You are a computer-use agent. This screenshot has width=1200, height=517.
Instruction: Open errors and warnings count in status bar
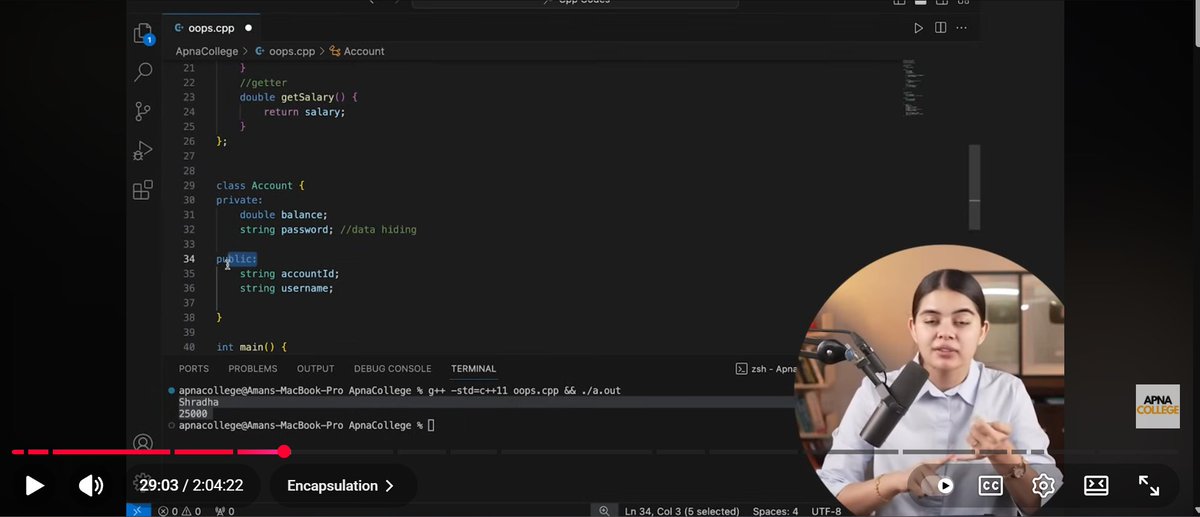(180, 511)
